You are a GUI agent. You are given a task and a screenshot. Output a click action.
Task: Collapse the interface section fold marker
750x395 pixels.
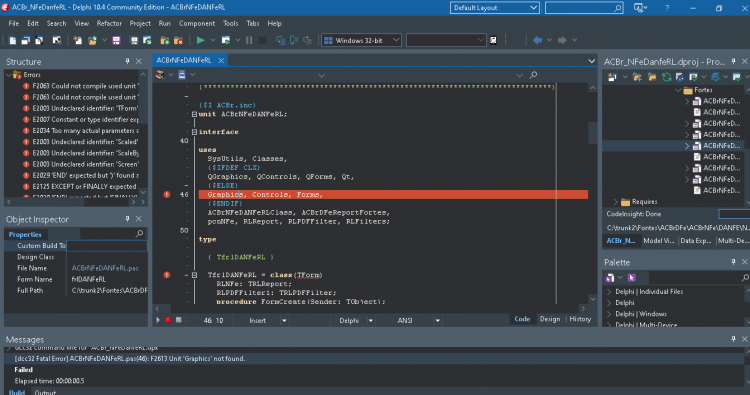click(x=194, y=132)
